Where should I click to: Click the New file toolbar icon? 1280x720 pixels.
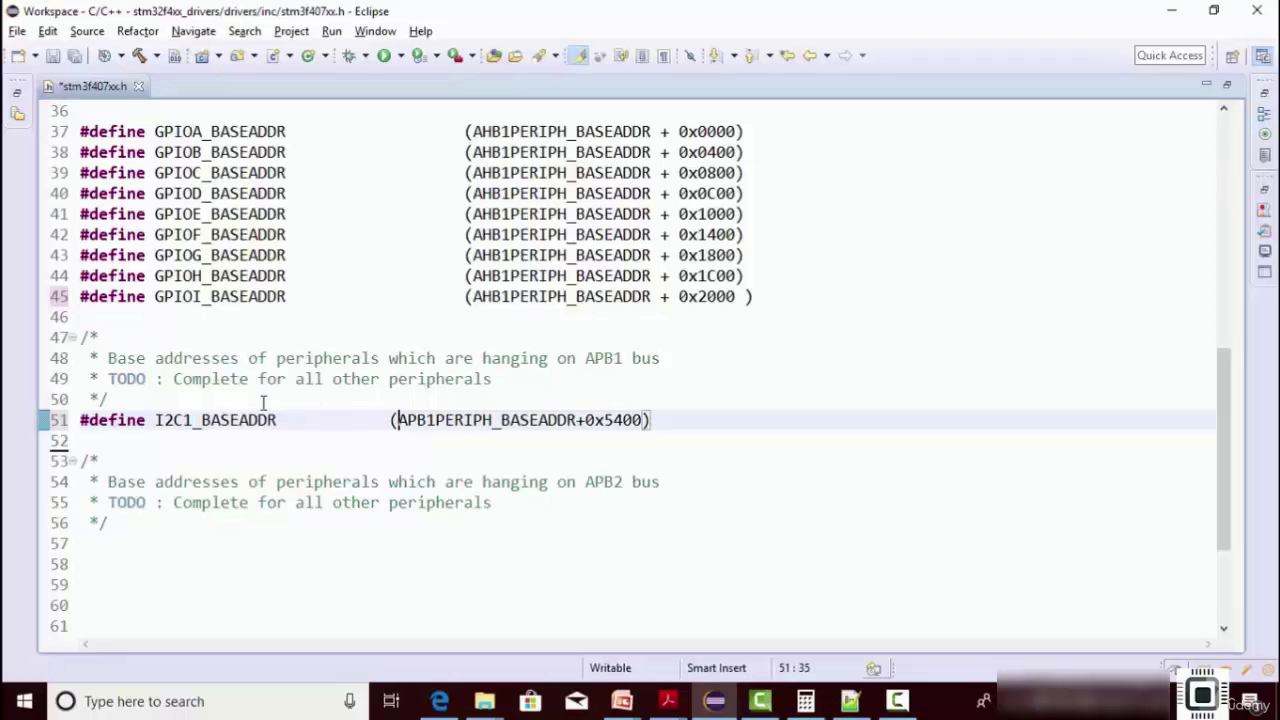tap(19, 56)
